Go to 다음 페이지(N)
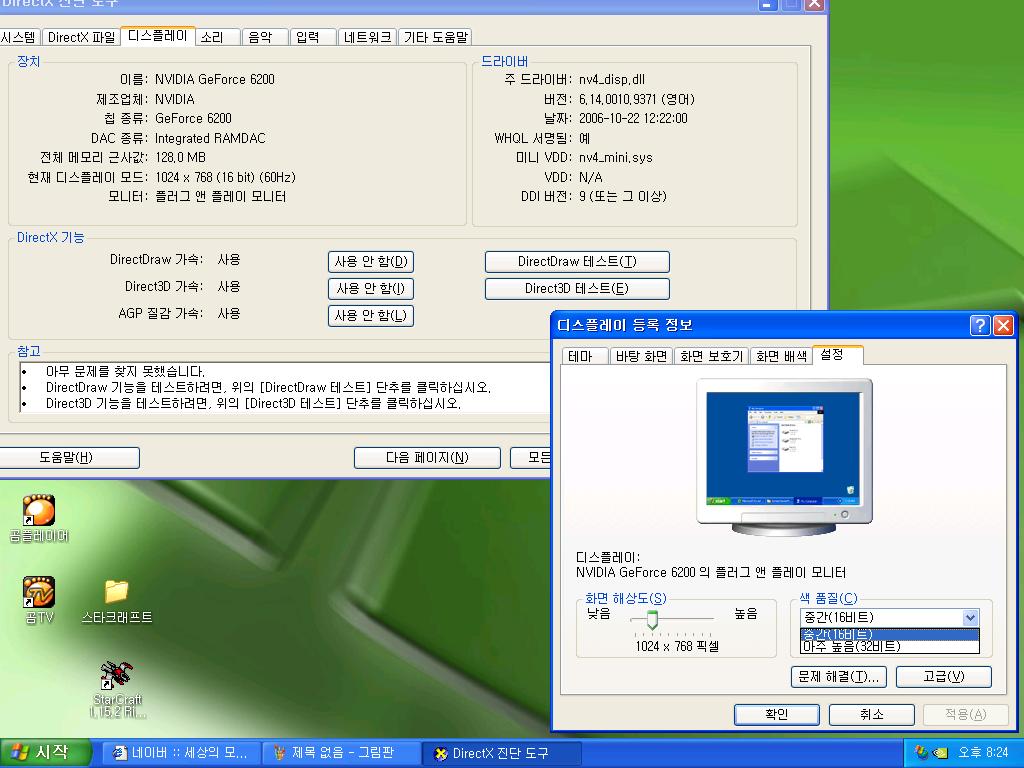This screenshot has height=768, width=1024. point(427,458)
